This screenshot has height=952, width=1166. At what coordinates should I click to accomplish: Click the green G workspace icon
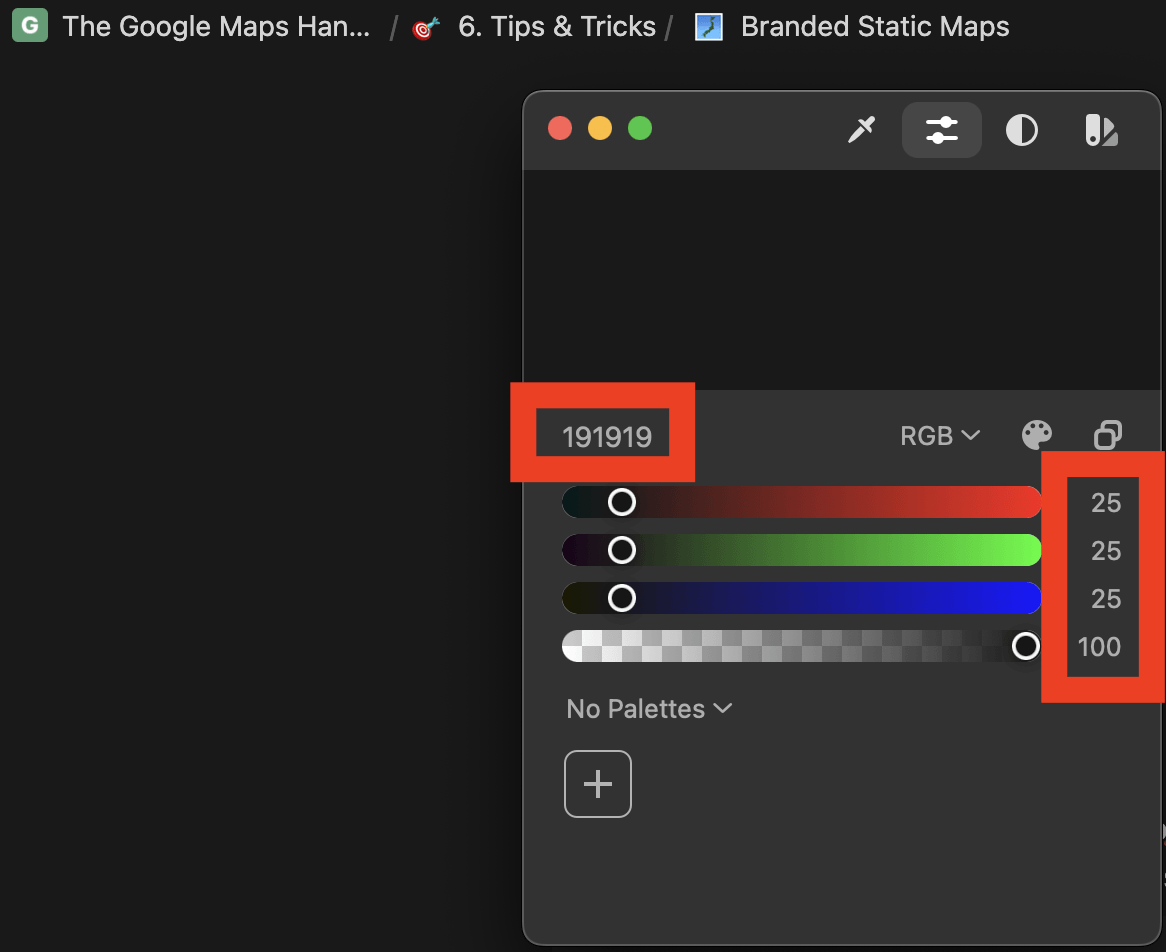coord(30,26)
